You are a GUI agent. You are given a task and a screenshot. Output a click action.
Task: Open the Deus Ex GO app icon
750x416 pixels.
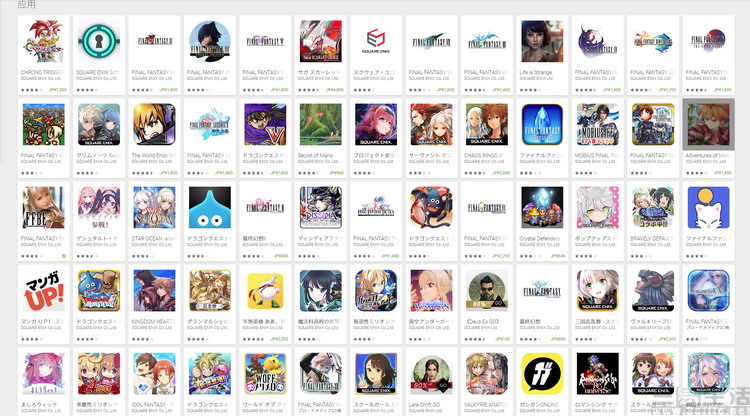(486, 291)
